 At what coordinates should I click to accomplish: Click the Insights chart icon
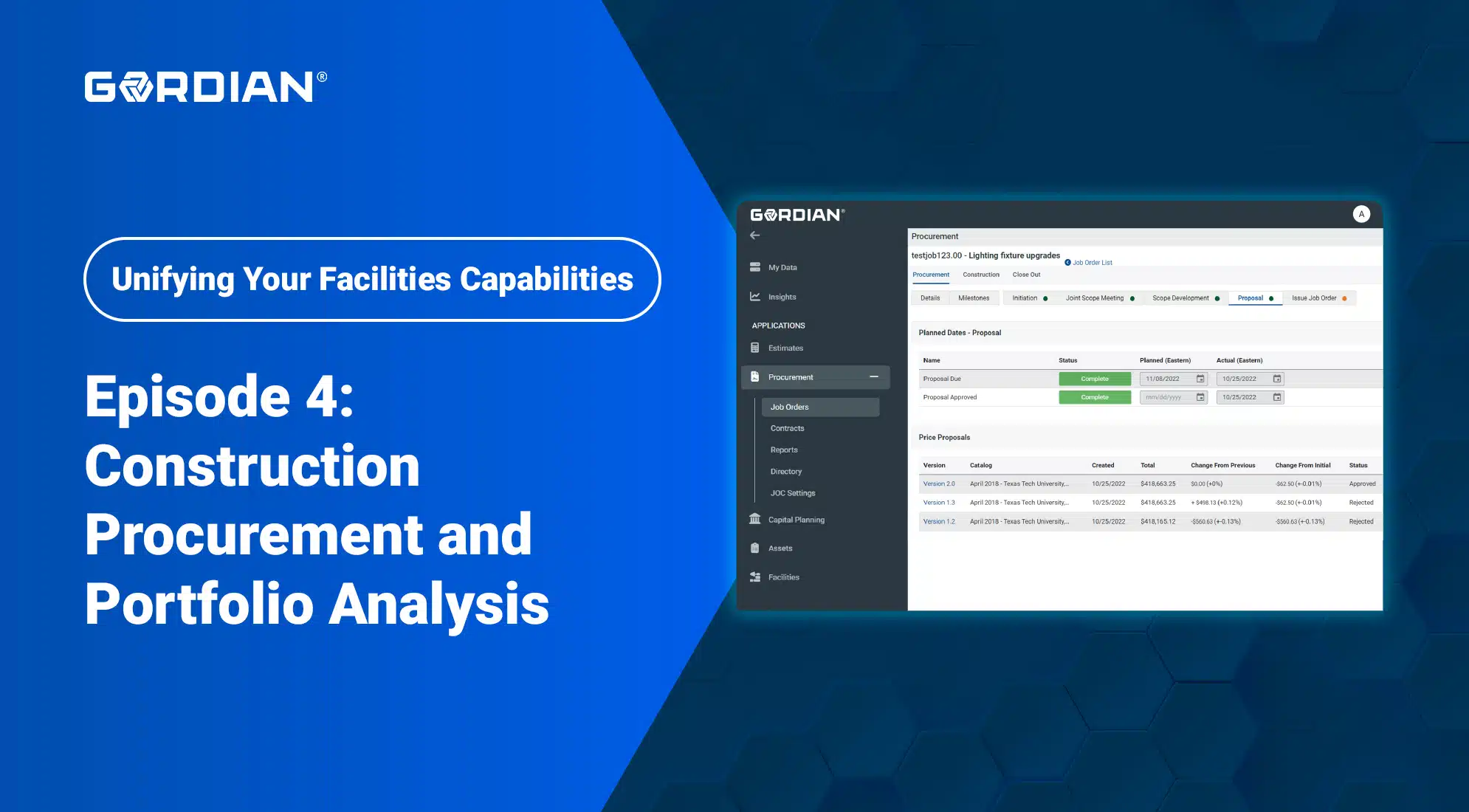click(754, 297)
